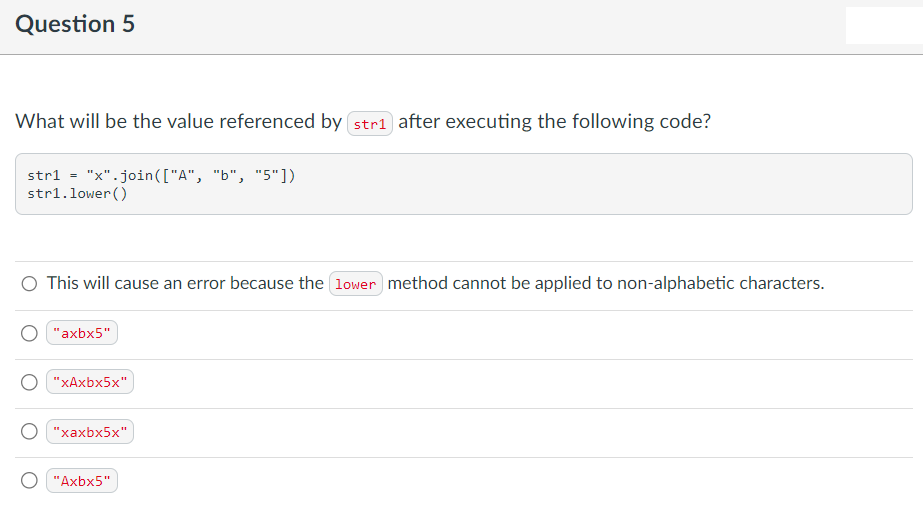Select the "Axbx5" answer radio button
This screenshot has width=923, height=518.
click(x=29, y=480)
